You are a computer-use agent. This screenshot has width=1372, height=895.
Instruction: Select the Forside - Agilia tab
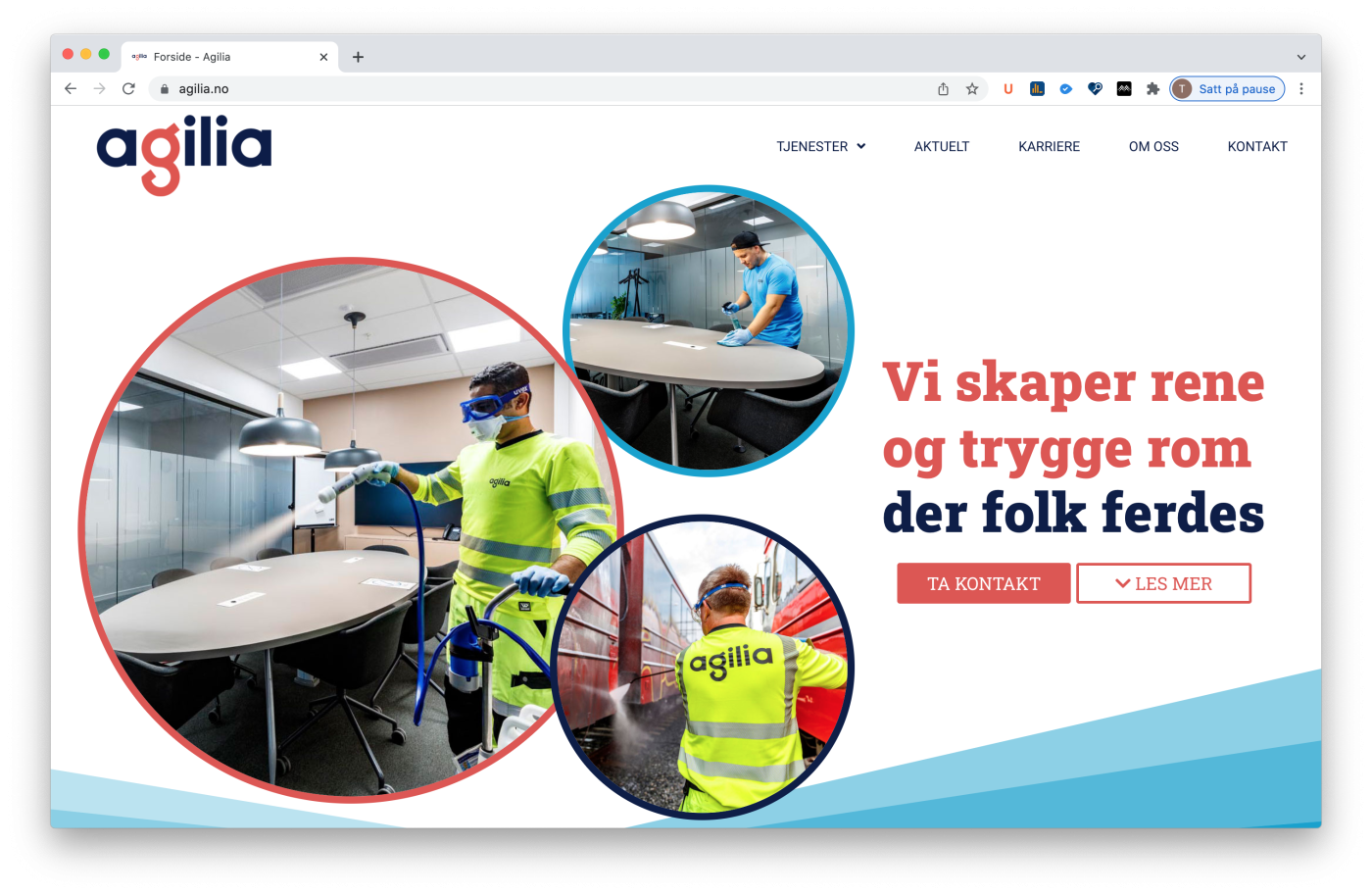pyautogui.click(x=230, y=57)
